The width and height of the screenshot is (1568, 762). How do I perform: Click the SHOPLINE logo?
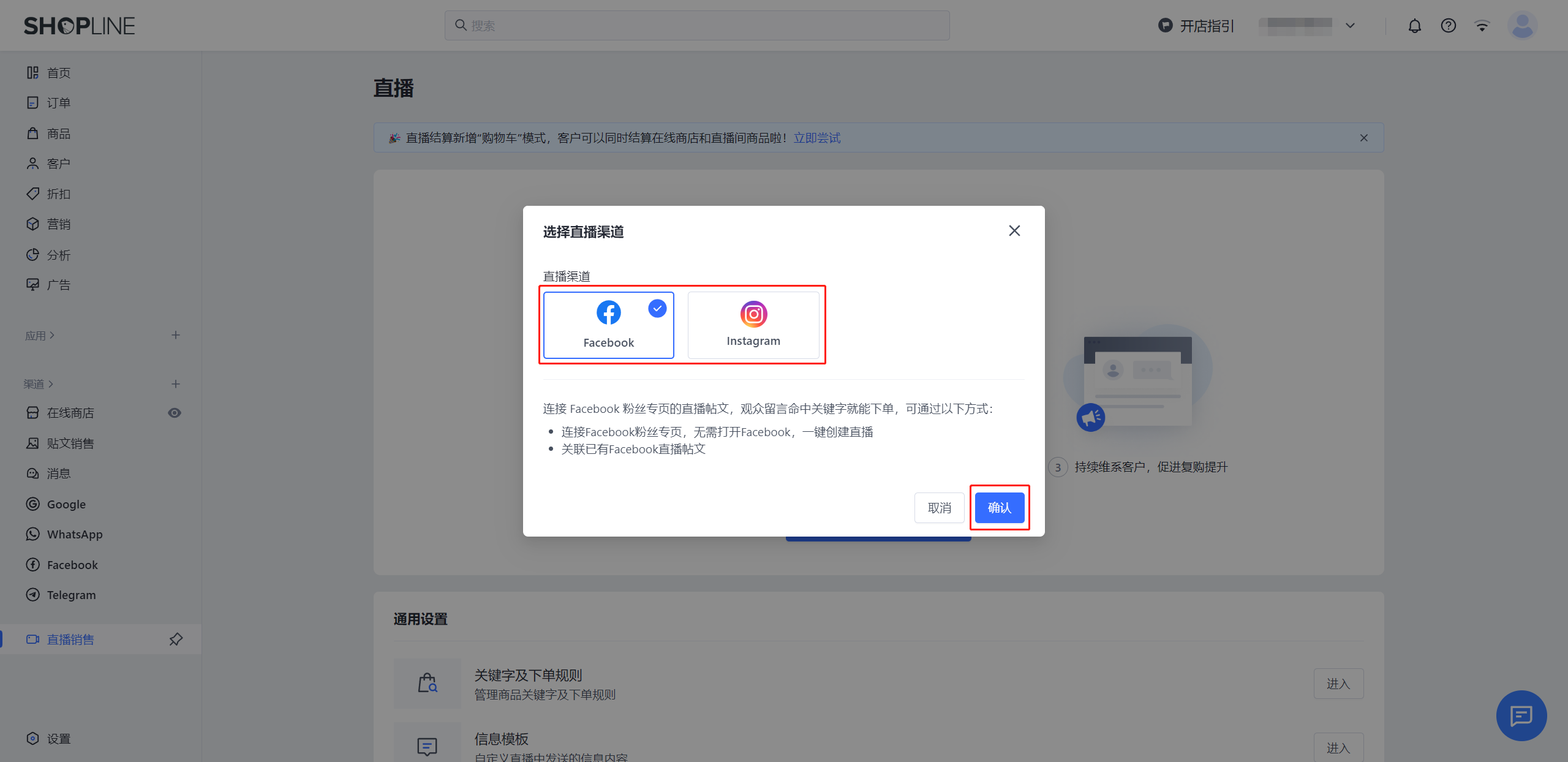point(79,26)
